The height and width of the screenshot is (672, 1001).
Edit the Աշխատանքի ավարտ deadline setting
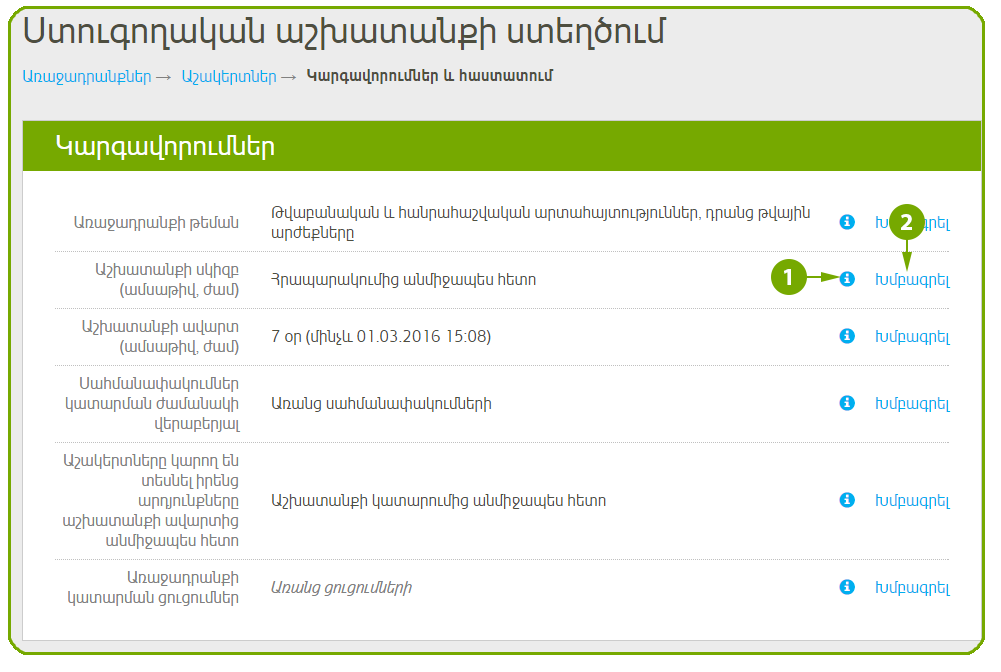pos(912,338)
